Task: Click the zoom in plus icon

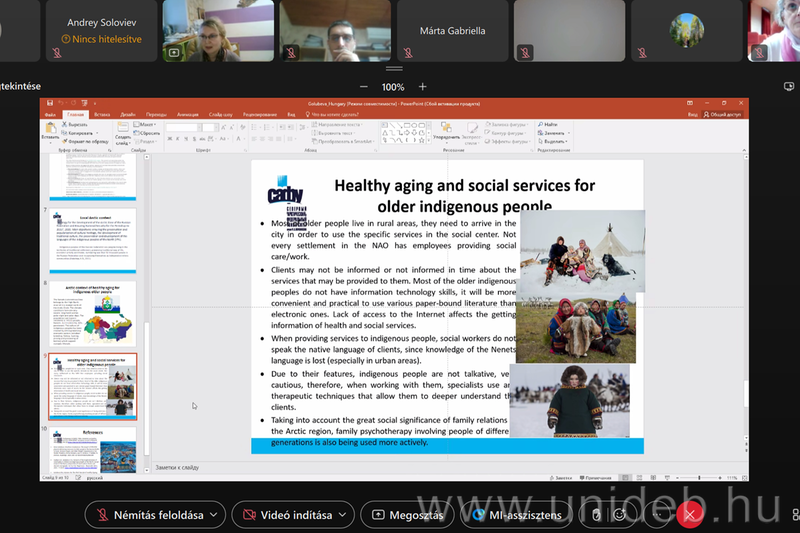Action: pos(423,87)
